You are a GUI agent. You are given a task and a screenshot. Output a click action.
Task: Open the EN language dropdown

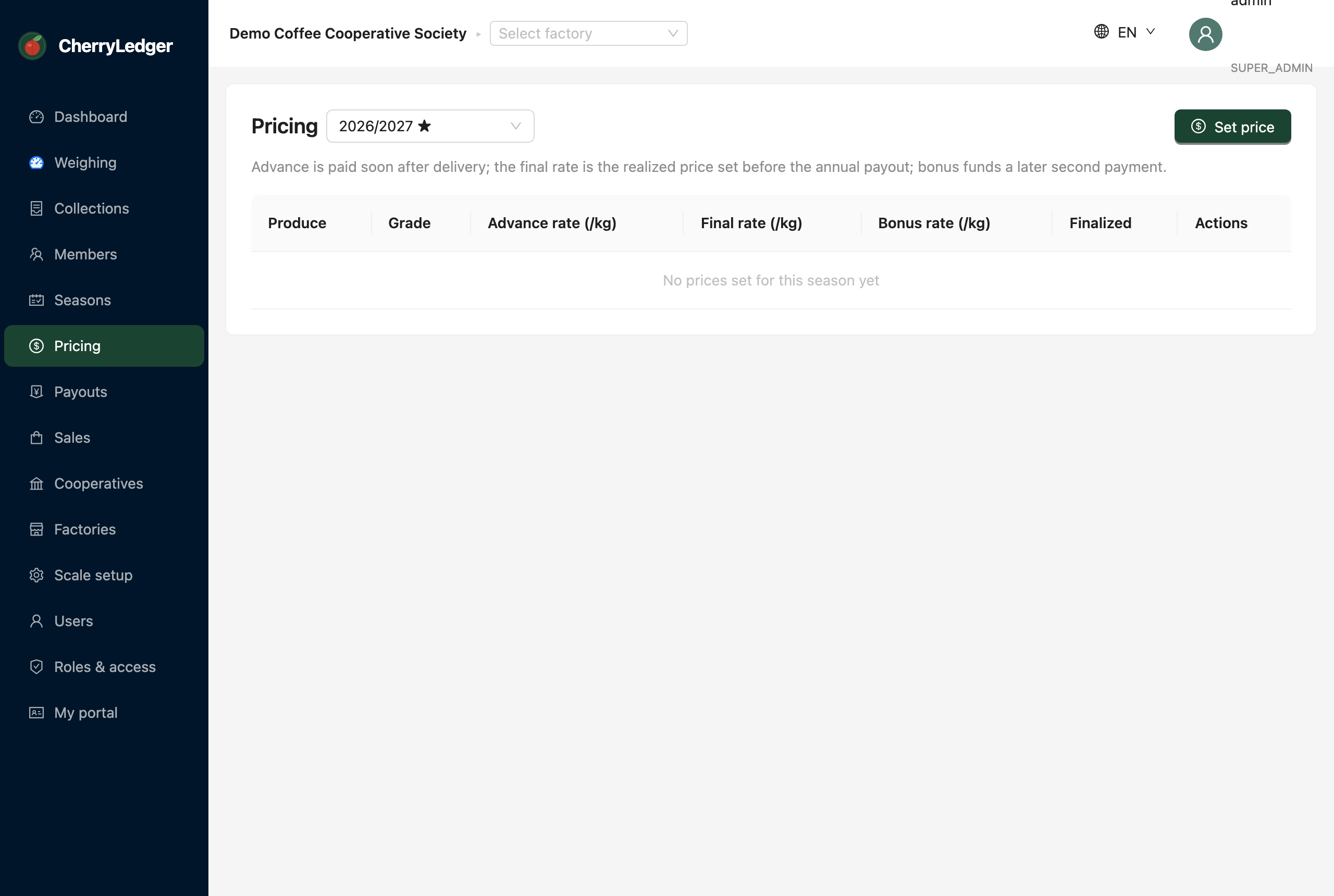[x=1124, y=32]
